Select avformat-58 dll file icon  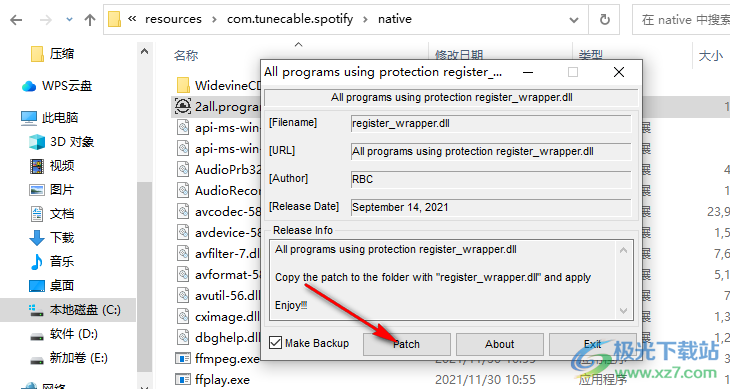183,275
